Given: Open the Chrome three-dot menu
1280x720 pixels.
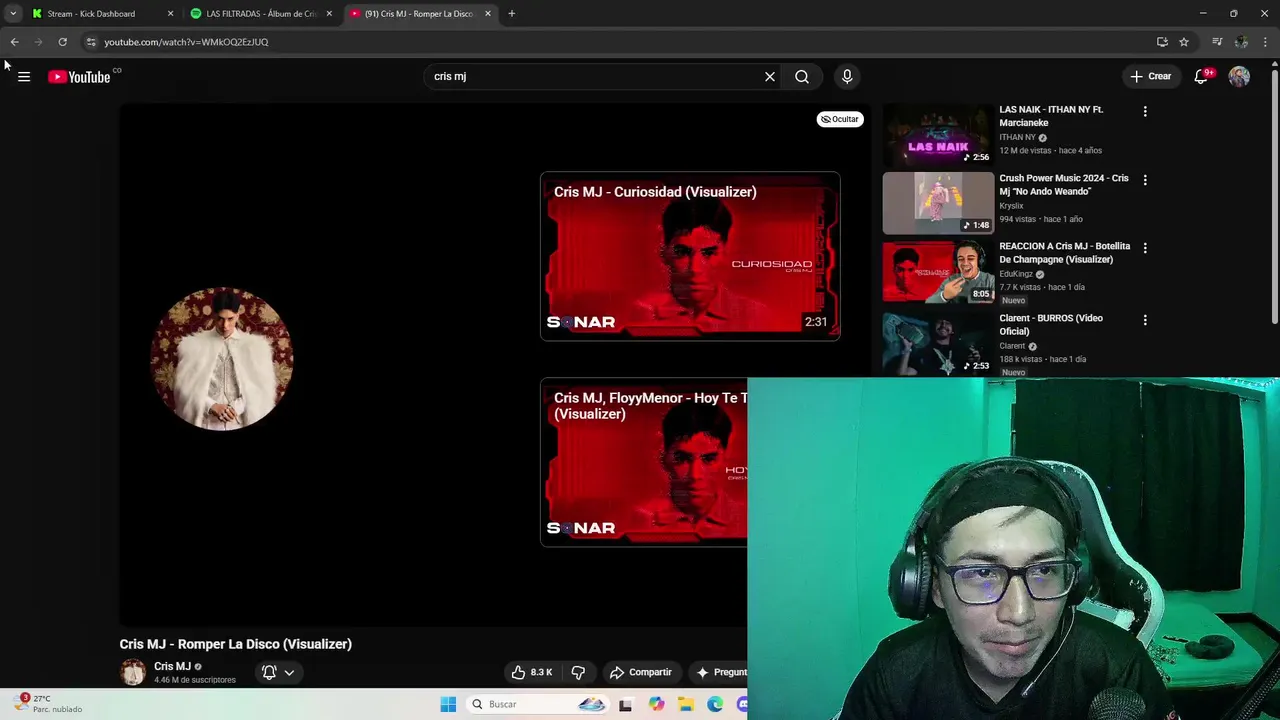Looking at the screenshot, I should coord(1265,42).
